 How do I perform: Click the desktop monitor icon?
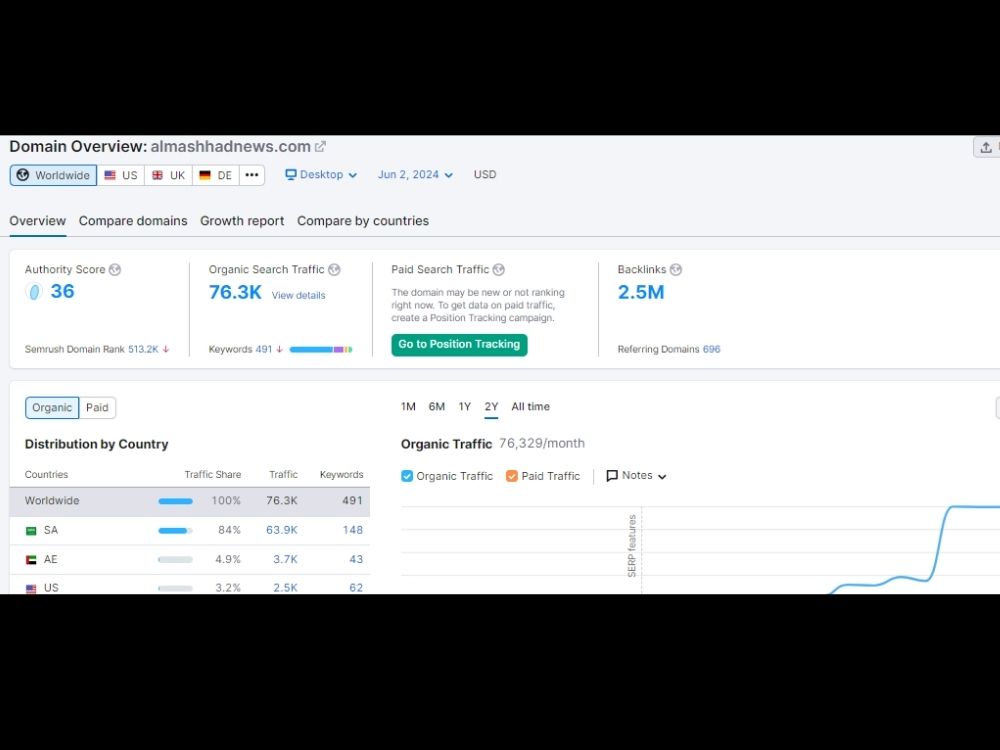(x=291, y=174)
